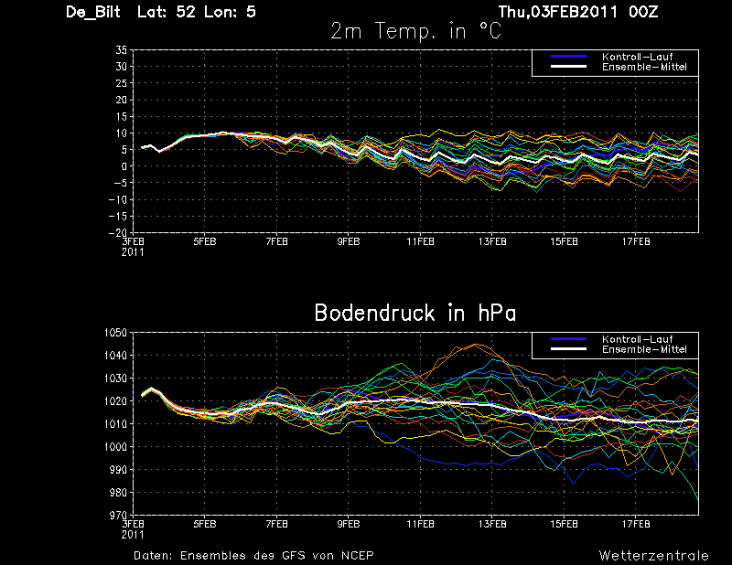This screenshot has height=565, width=732.
Task: Click 11FEB date label under temperature chart
Action: tap(421, 241)
